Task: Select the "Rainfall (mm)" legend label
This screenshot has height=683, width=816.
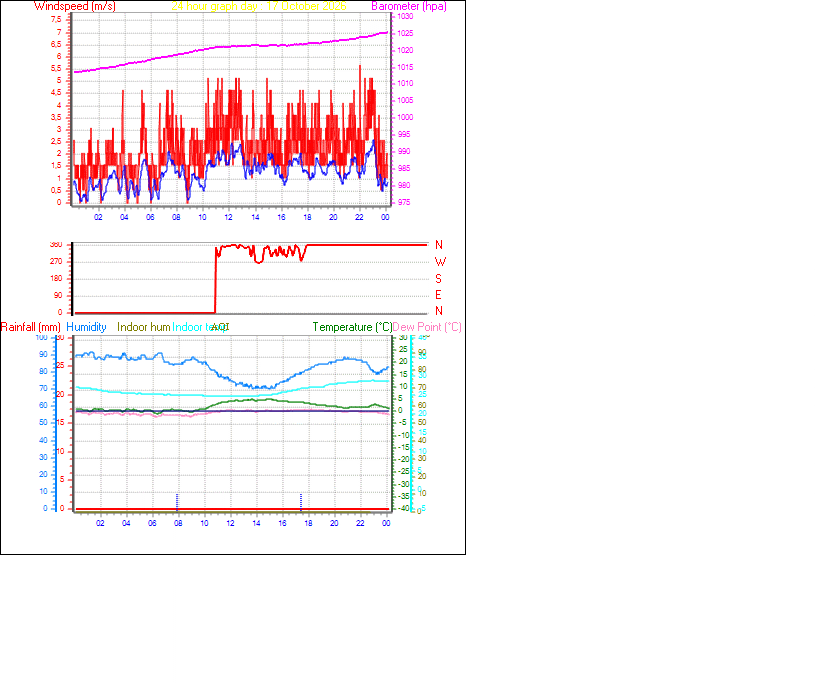Action: [31, 327]
